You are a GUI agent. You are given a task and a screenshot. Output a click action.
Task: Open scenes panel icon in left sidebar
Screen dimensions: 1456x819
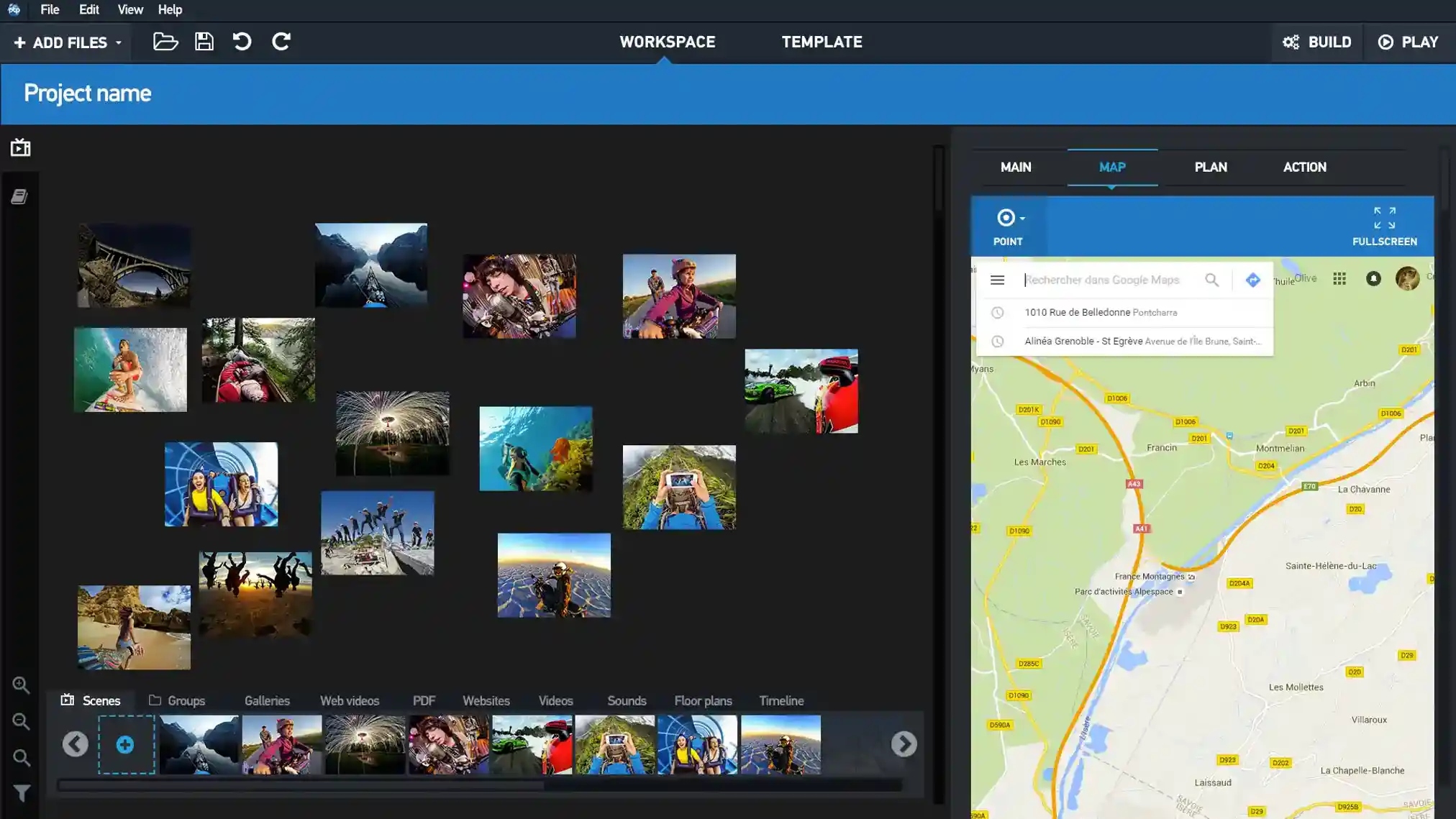pyautogui.click(x=20, y=147)
